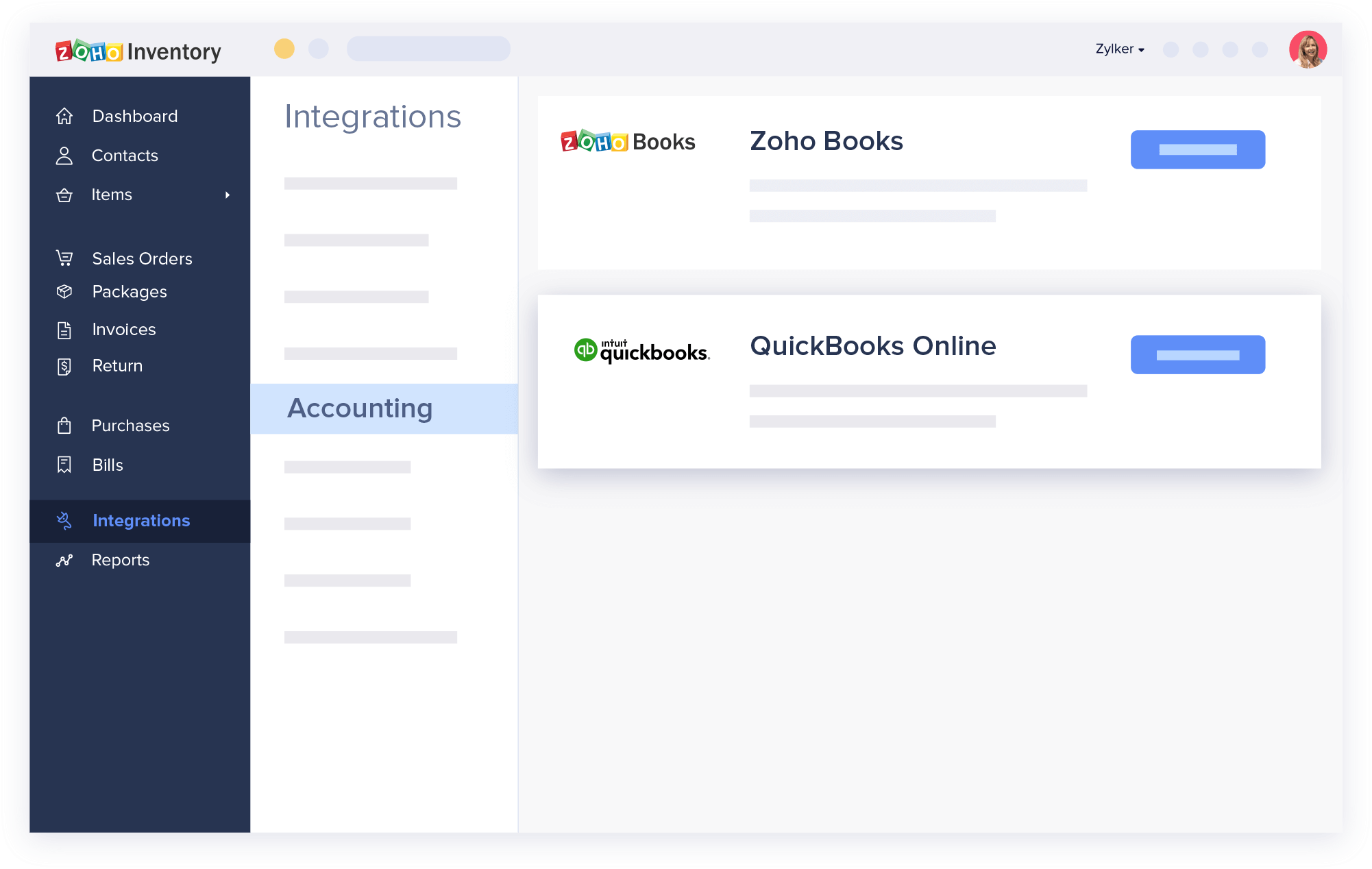Screen dimensions: 1372x869
Task: Click the QuickBooks Online connect button
Action: 1197,355
